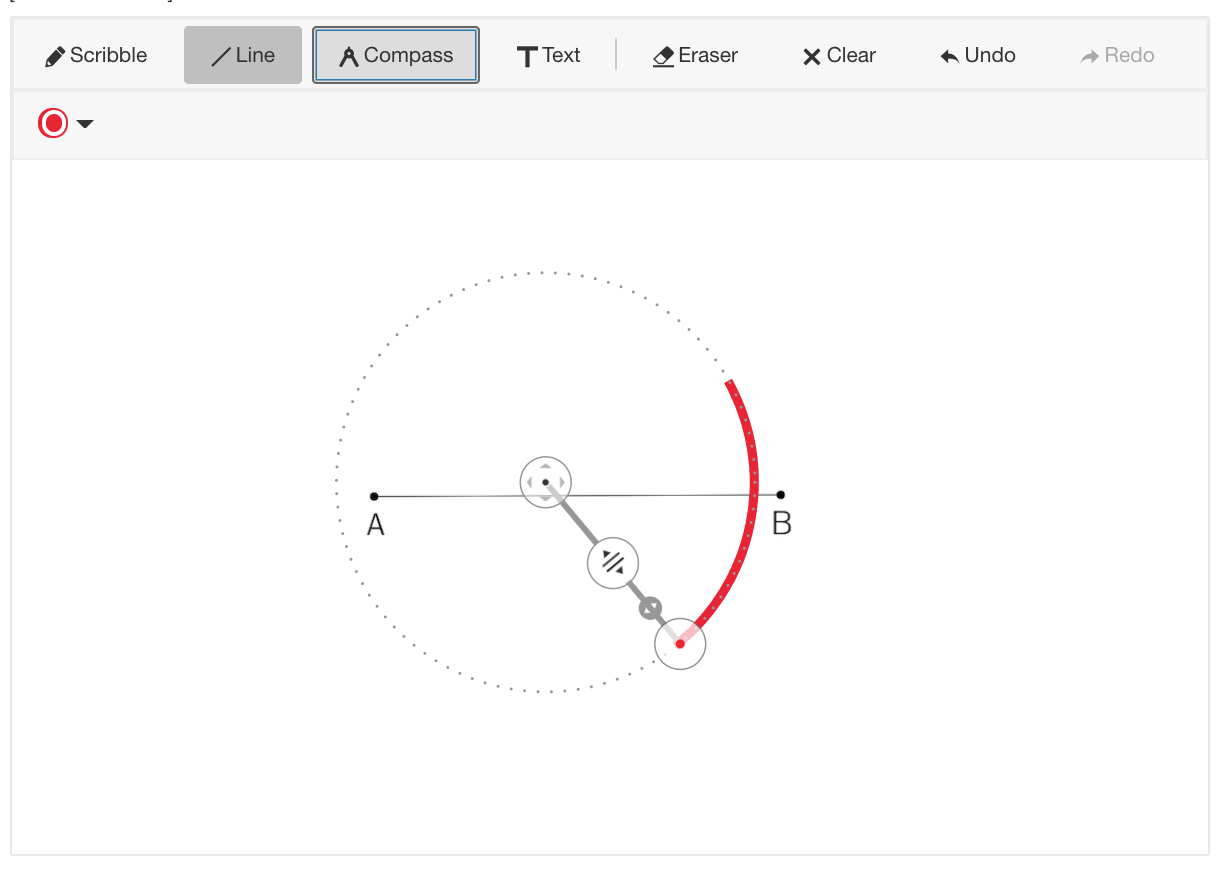This screenshot has width=1230, height=874.
Task: Click the grayed-out Redo button
Action: pyautogui.click(x=1117, y=55)
